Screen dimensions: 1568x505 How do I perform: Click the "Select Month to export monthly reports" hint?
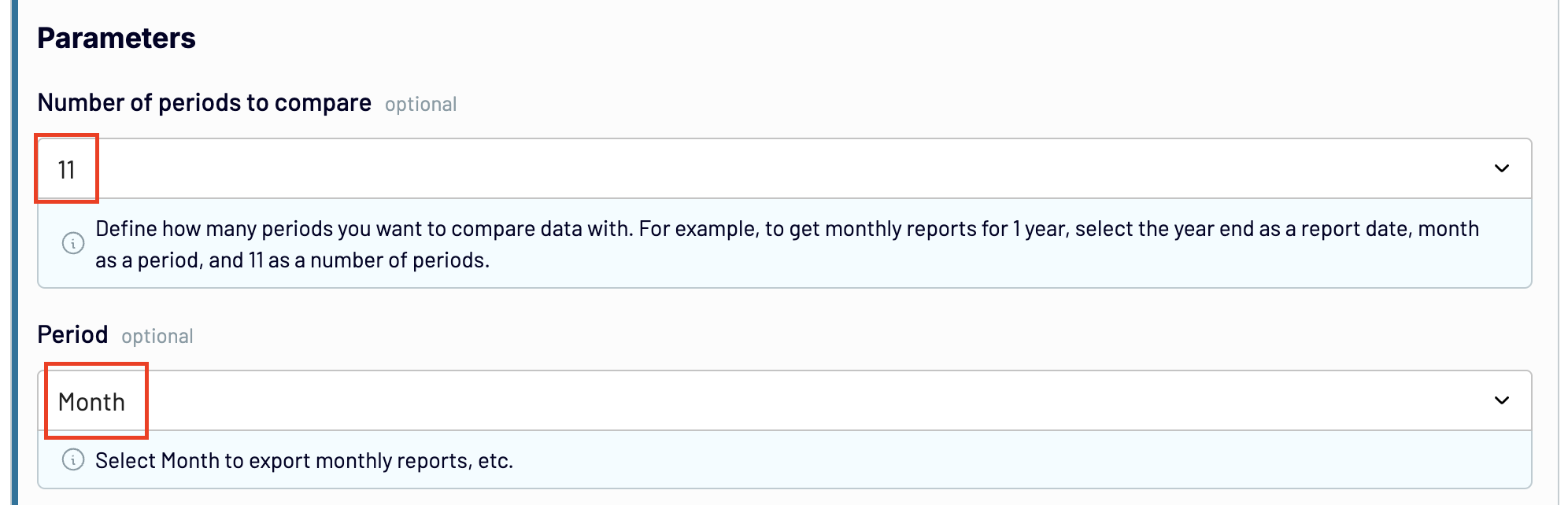tap(305, 461)
